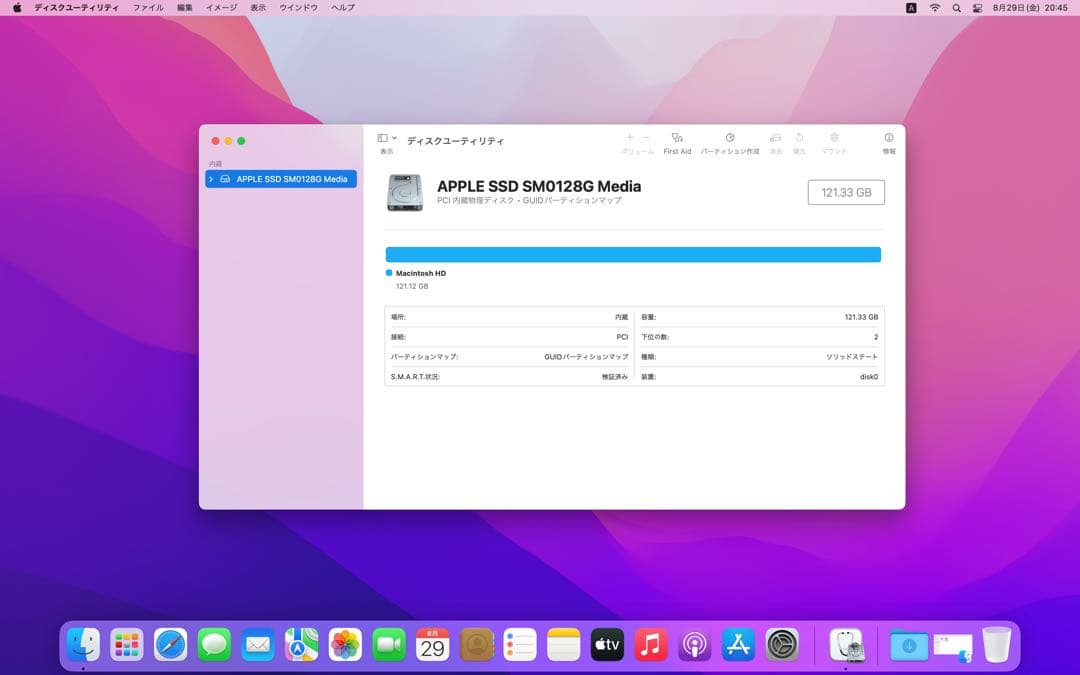Launch the App Store from the Dock
This screenshot has height=675, width=1080.
point(737,645)
